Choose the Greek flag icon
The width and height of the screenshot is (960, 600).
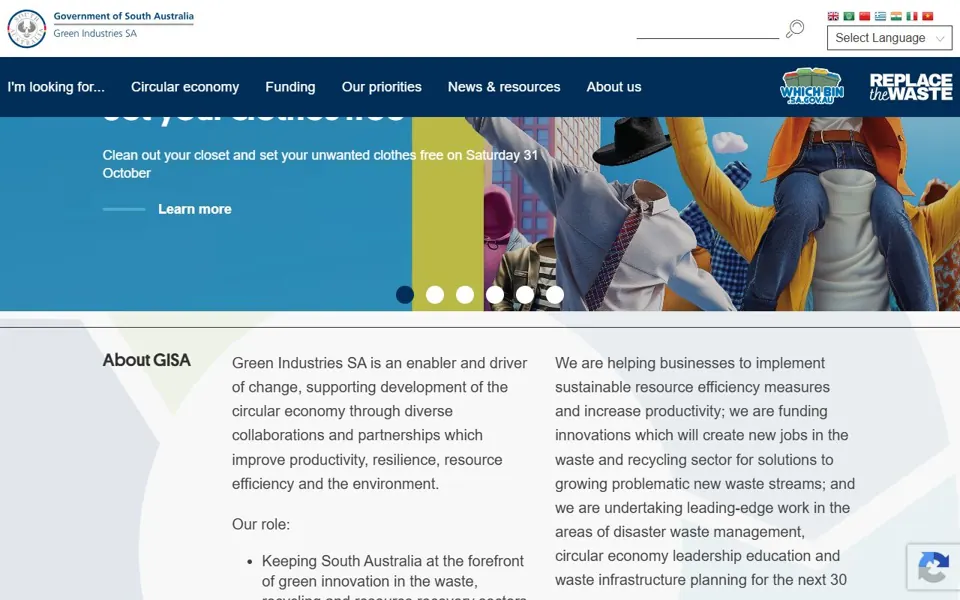click(x=880, y=17)
